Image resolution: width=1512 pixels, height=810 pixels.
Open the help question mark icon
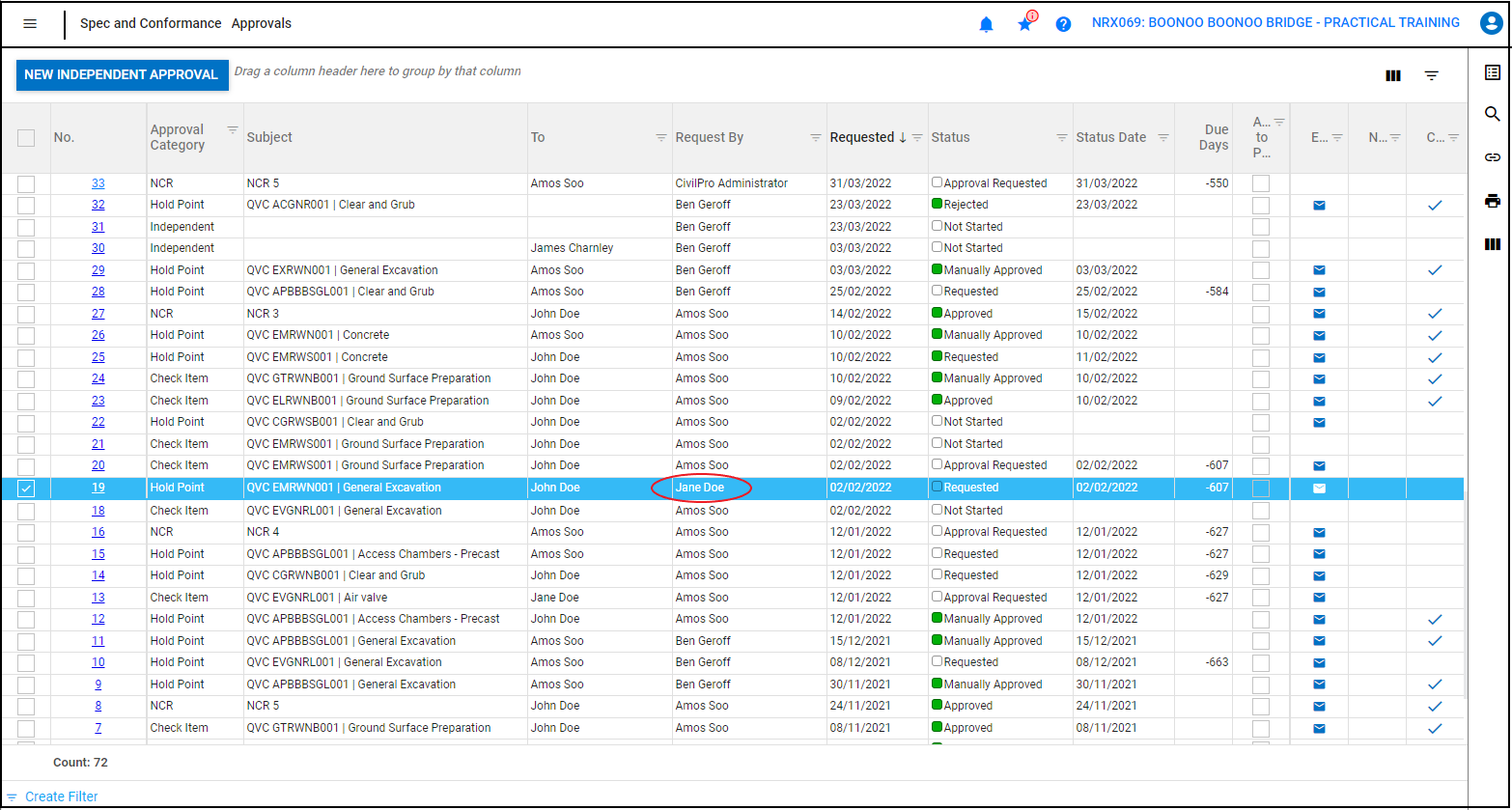pos(1063,24)
